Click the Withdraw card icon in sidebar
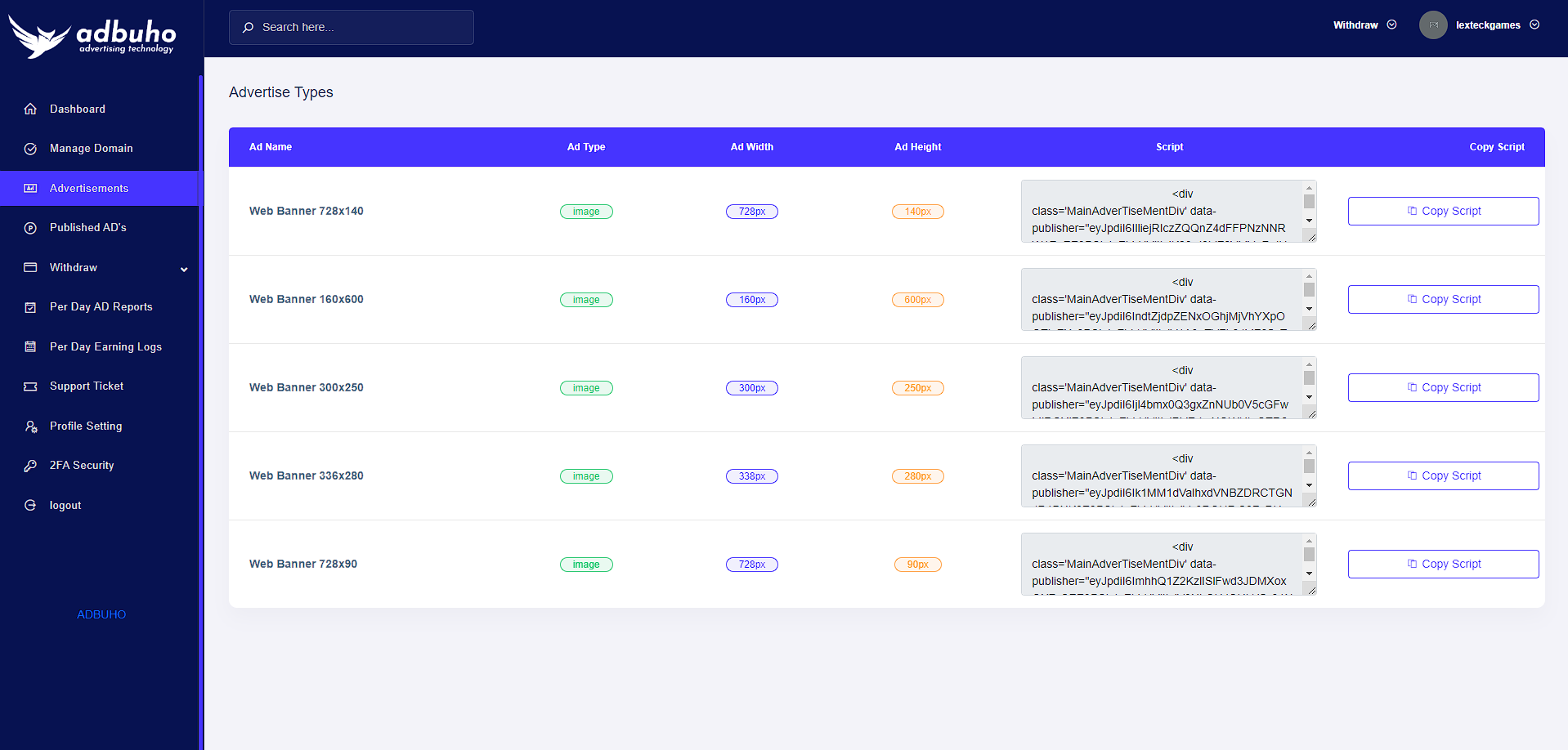Screen dimensions: 1568x750 click(x=30, y=267)
